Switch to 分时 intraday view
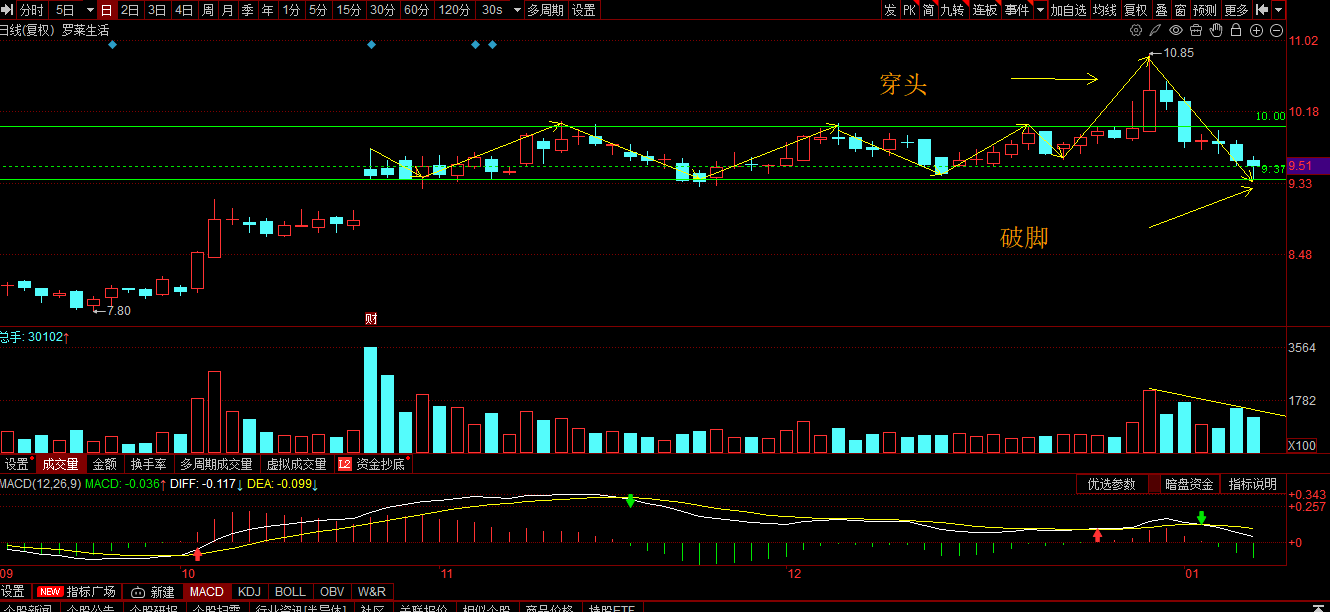 (x=32, y=10)
